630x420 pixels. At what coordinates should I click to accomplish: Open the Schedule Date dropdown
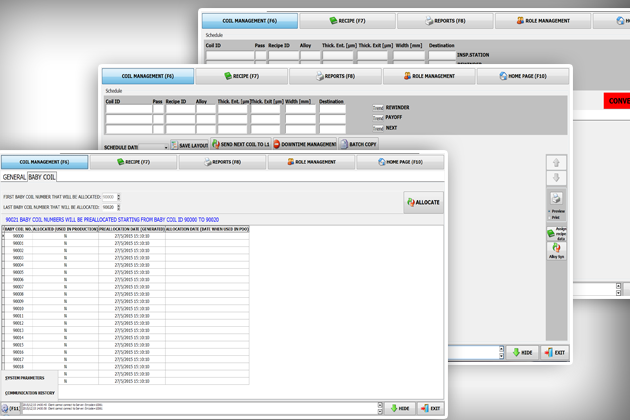click(165, 148)
